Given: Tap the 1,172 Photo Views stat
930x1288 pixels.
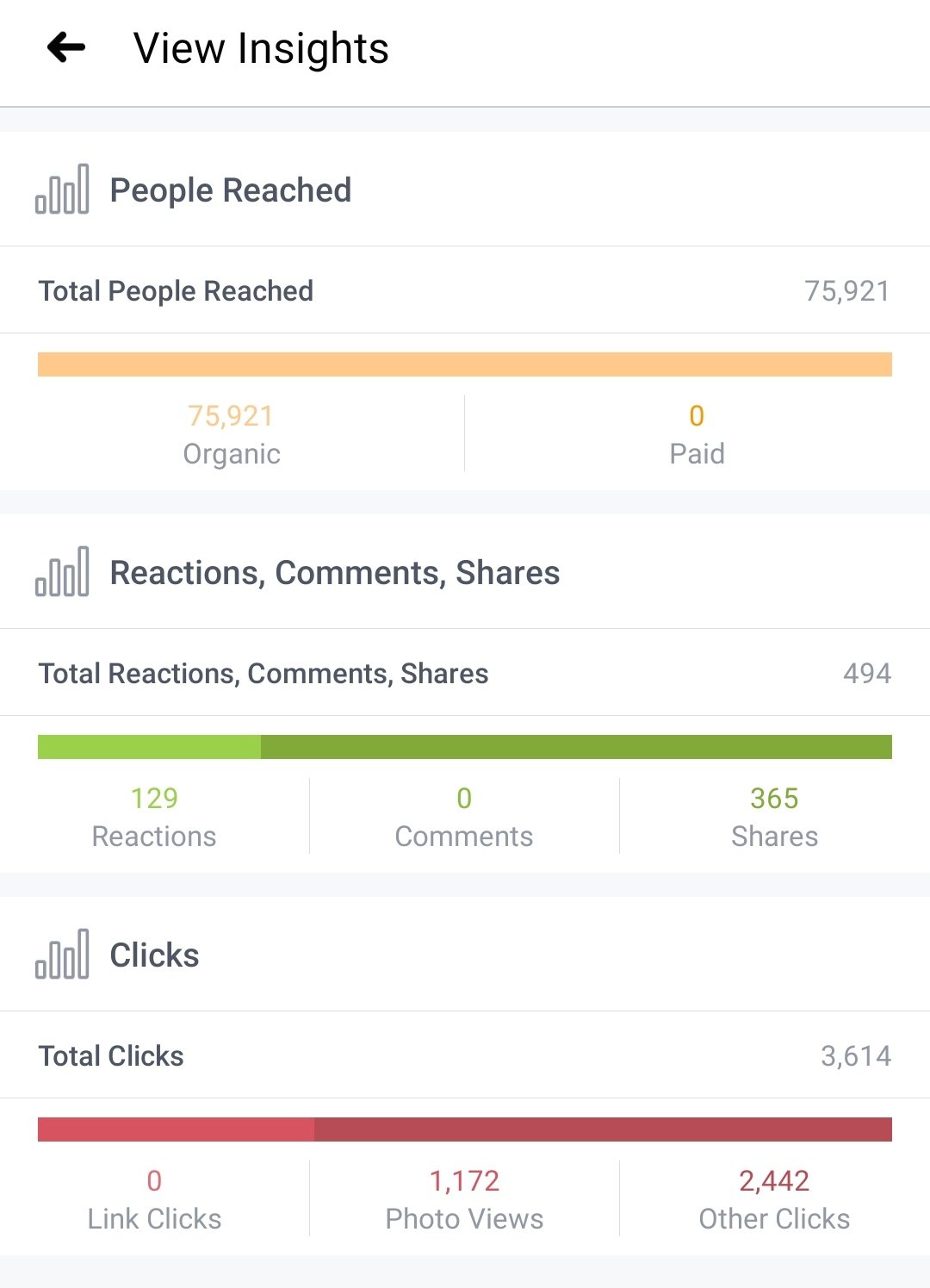Looking at the screenshot, I should pyautogui.click(x=464, y=1199).
